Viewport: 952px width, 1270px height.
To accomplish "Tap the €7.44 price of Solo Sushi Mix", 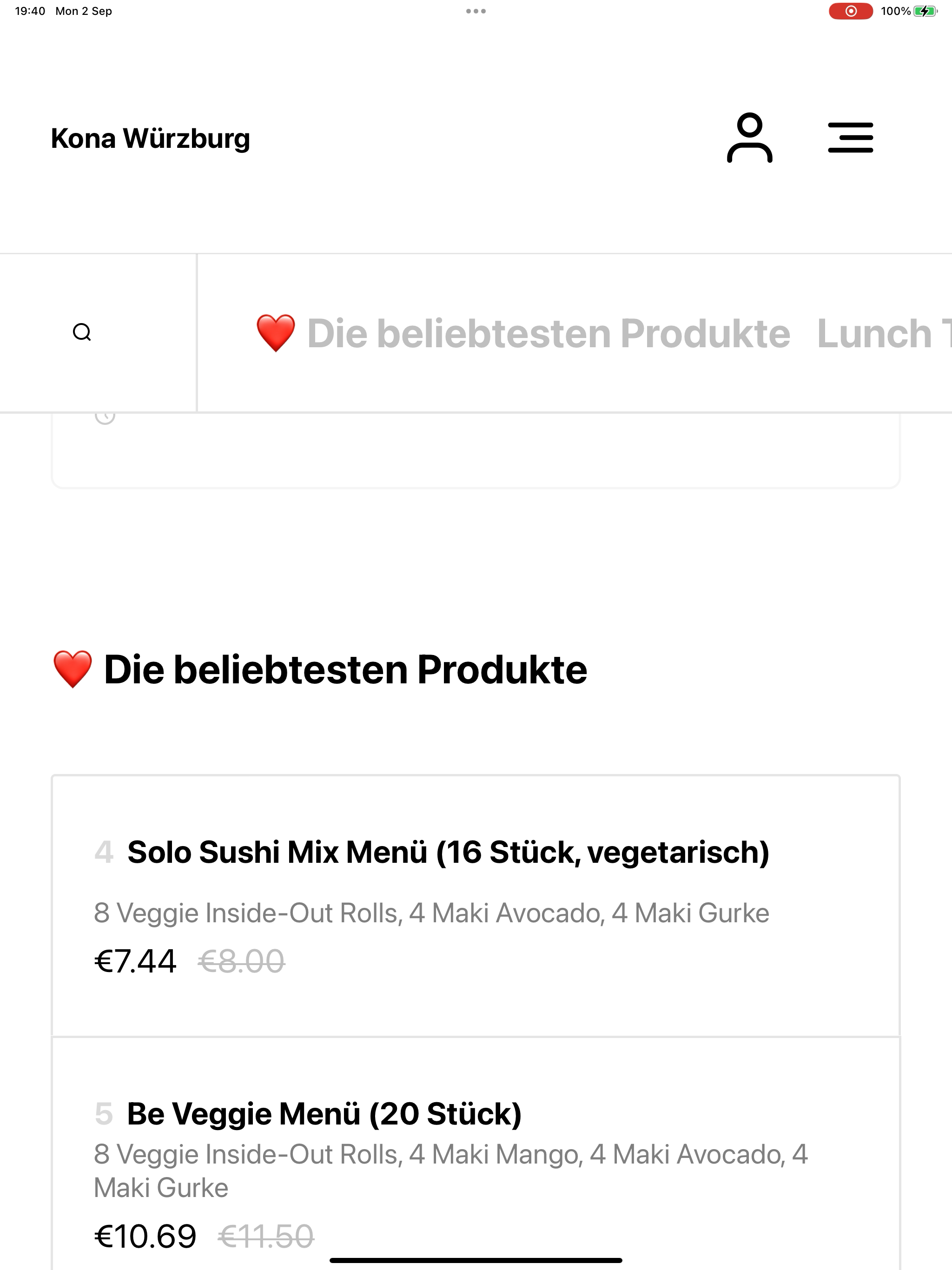I will 135,961.
